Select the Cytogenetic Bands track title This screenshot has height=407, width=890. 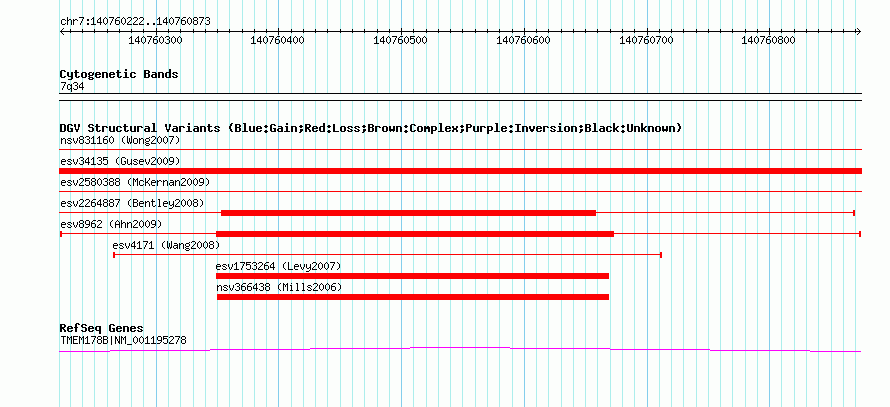click(x=119, y=74)
